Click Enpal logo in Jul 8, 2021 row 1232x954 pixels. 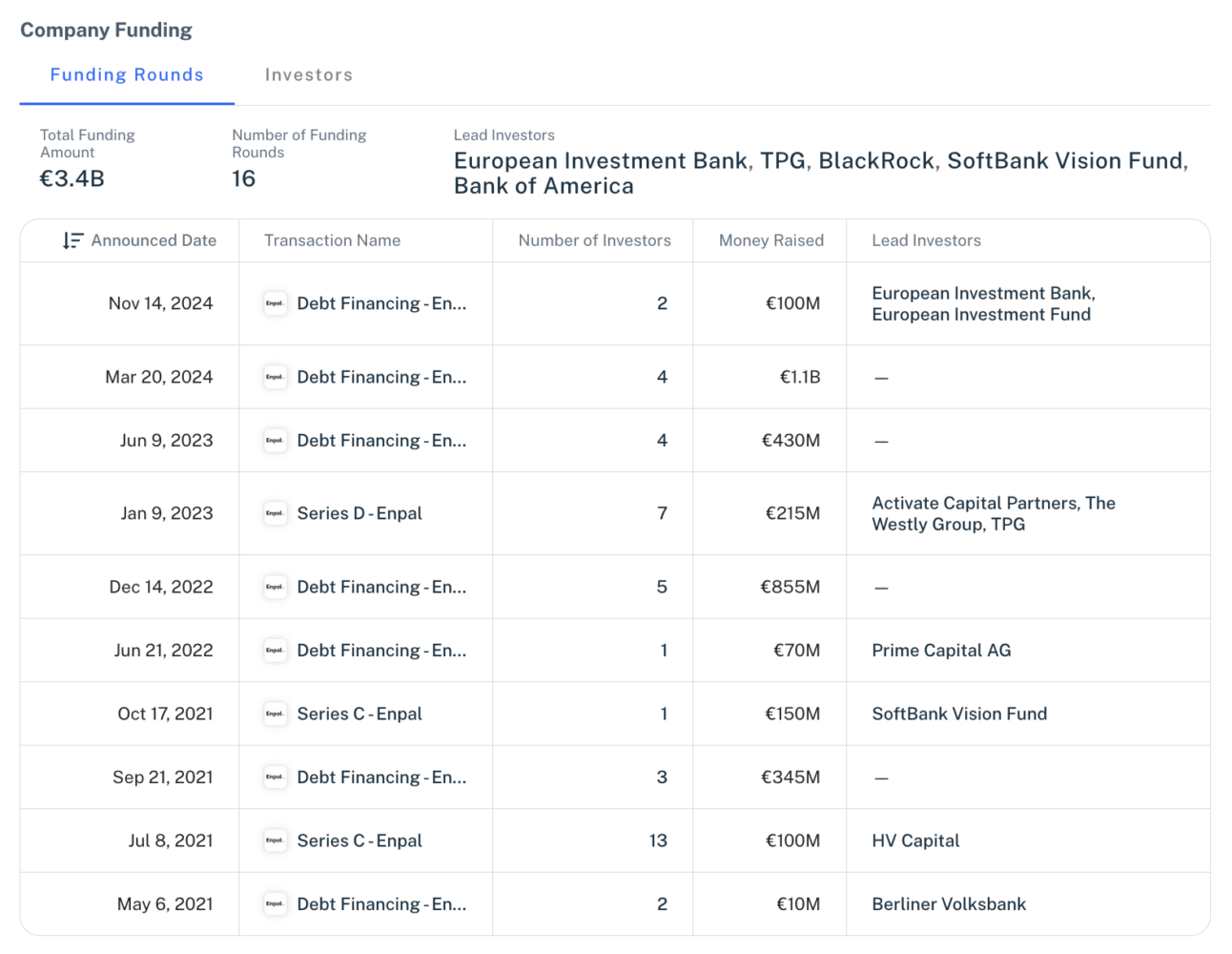(275, 840)
